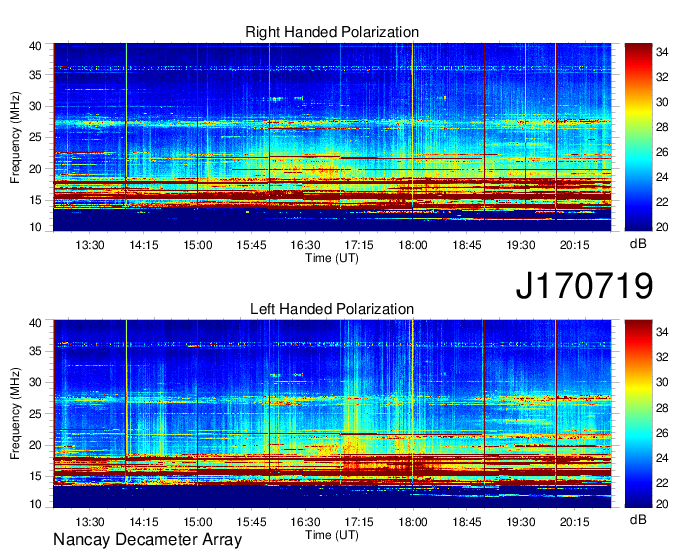The width and height of the screenshot is (680, 552).
Task: Click the bottom plot's '15:45' time tick
Action: [251, 522]
